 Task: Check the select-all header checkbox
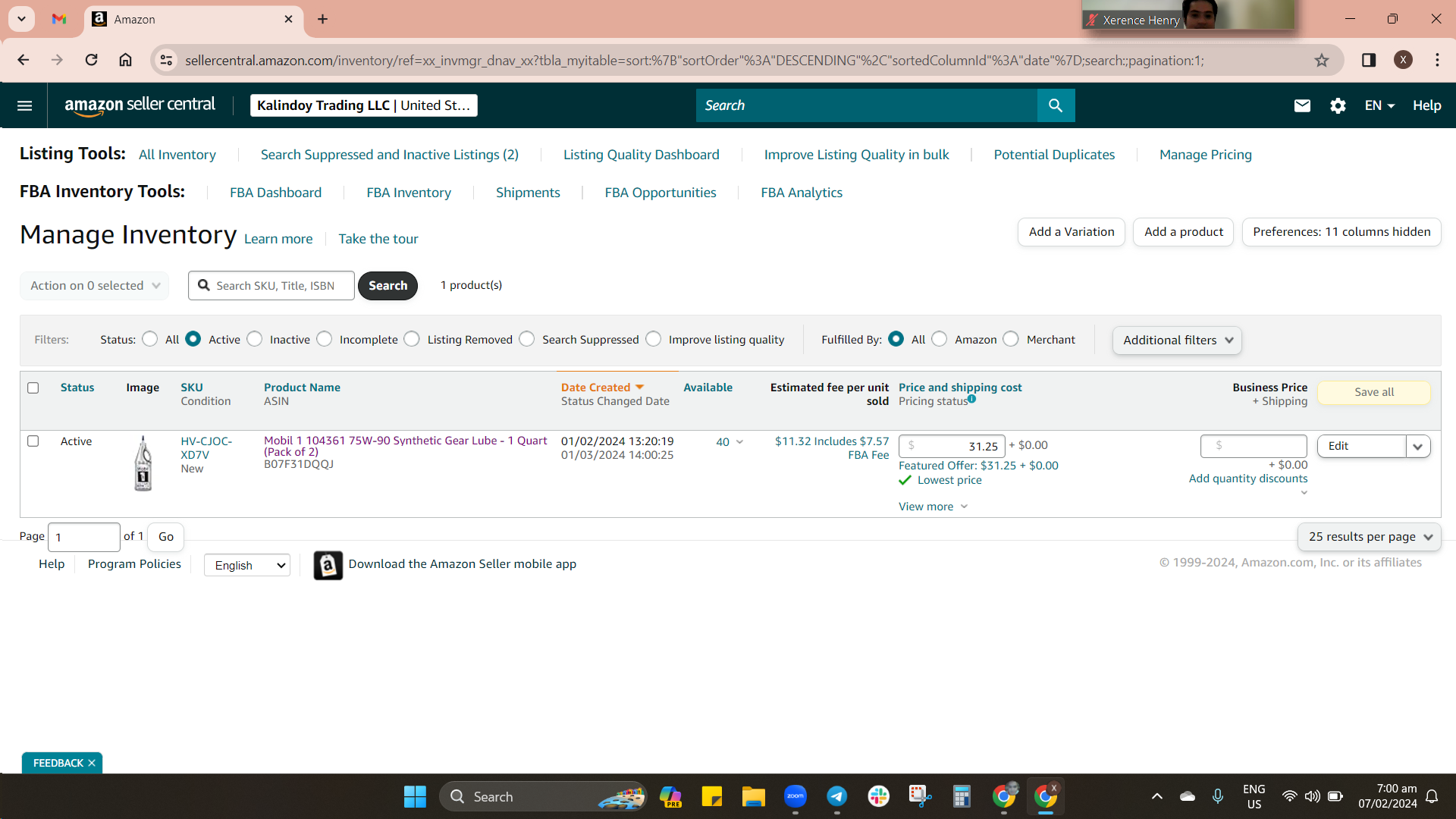click(x=33, y=388)
